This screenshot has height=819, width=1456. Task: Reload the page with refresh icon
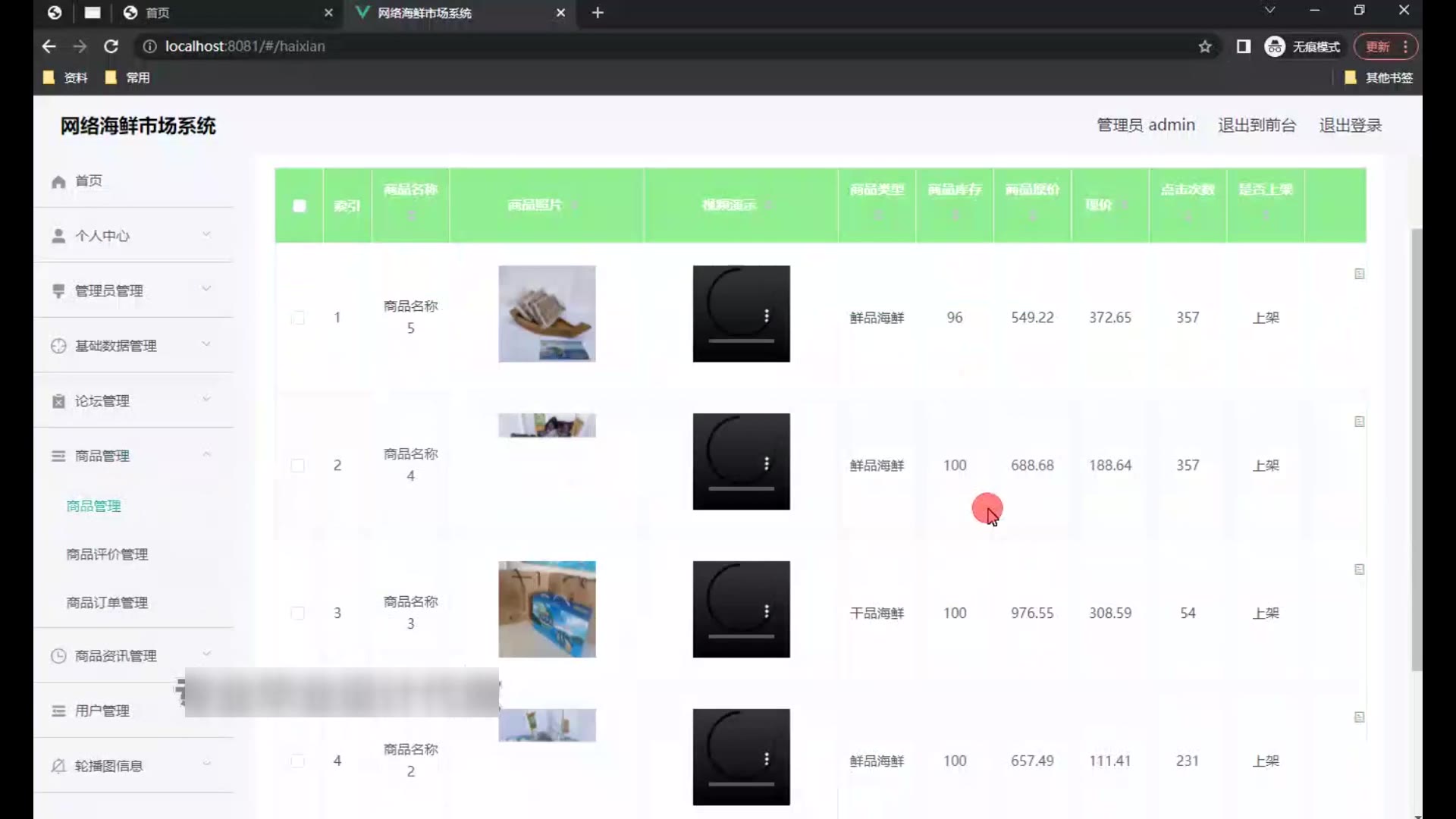[x=111, y=47]
